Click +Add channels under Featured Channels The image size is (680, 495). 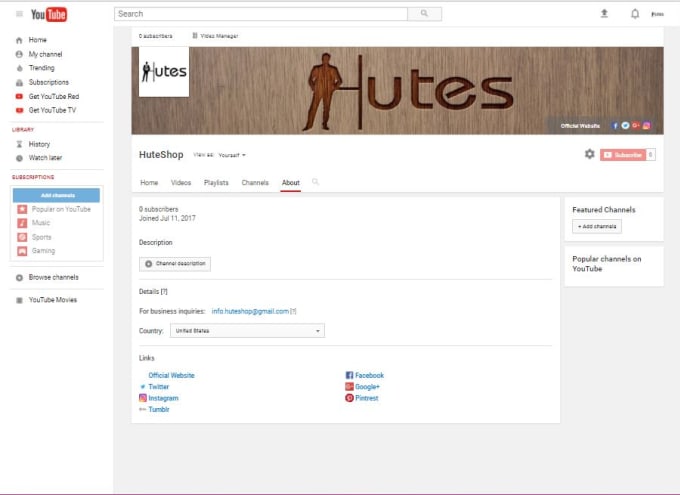[597, 226]
